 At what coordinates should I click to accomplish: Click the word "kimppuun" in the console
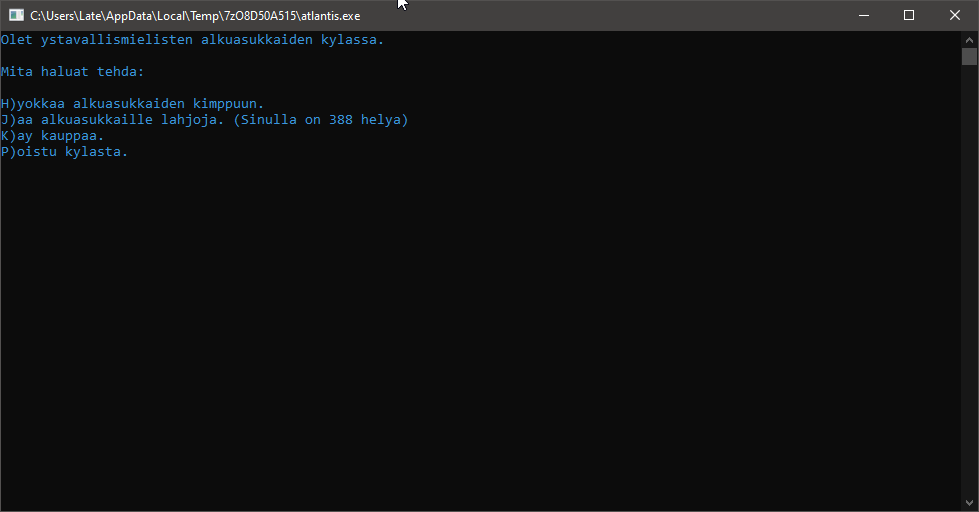coord(228,104)
